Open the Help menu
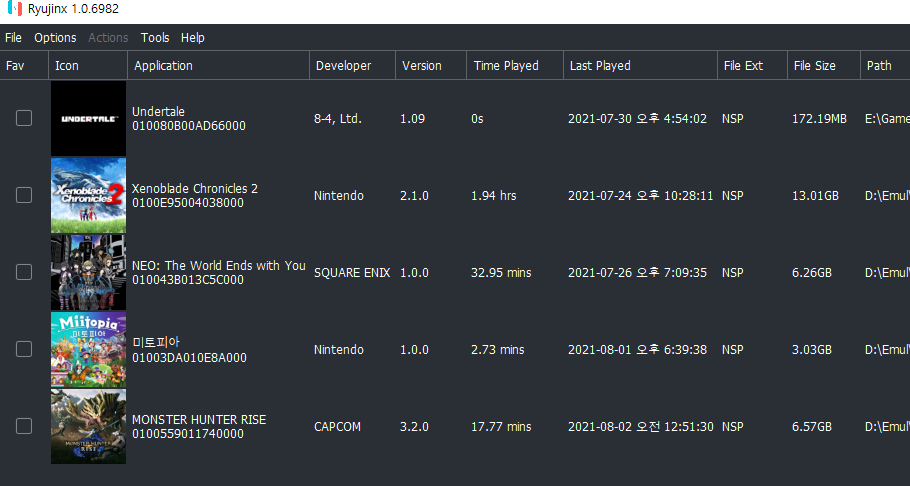Screen dimensions: 910x486 coord(193,38)
